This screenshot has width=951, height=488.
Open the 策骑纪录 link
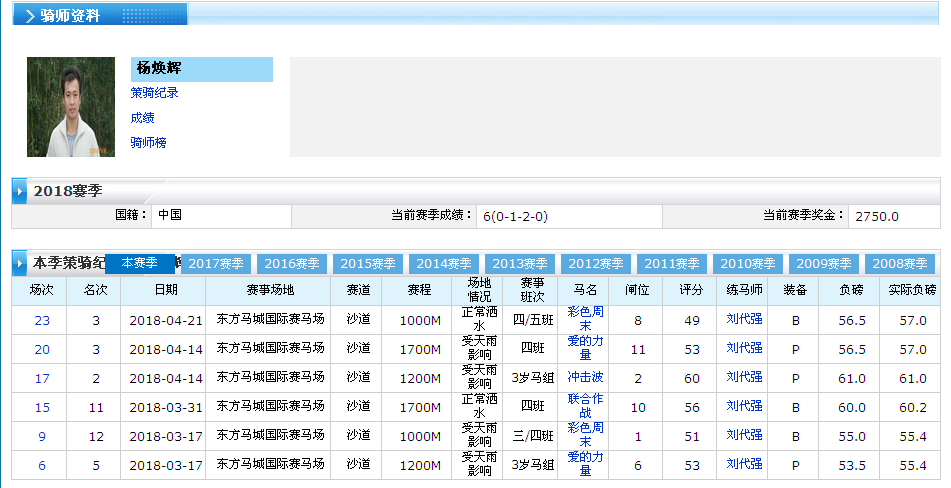tap(155, 93)
